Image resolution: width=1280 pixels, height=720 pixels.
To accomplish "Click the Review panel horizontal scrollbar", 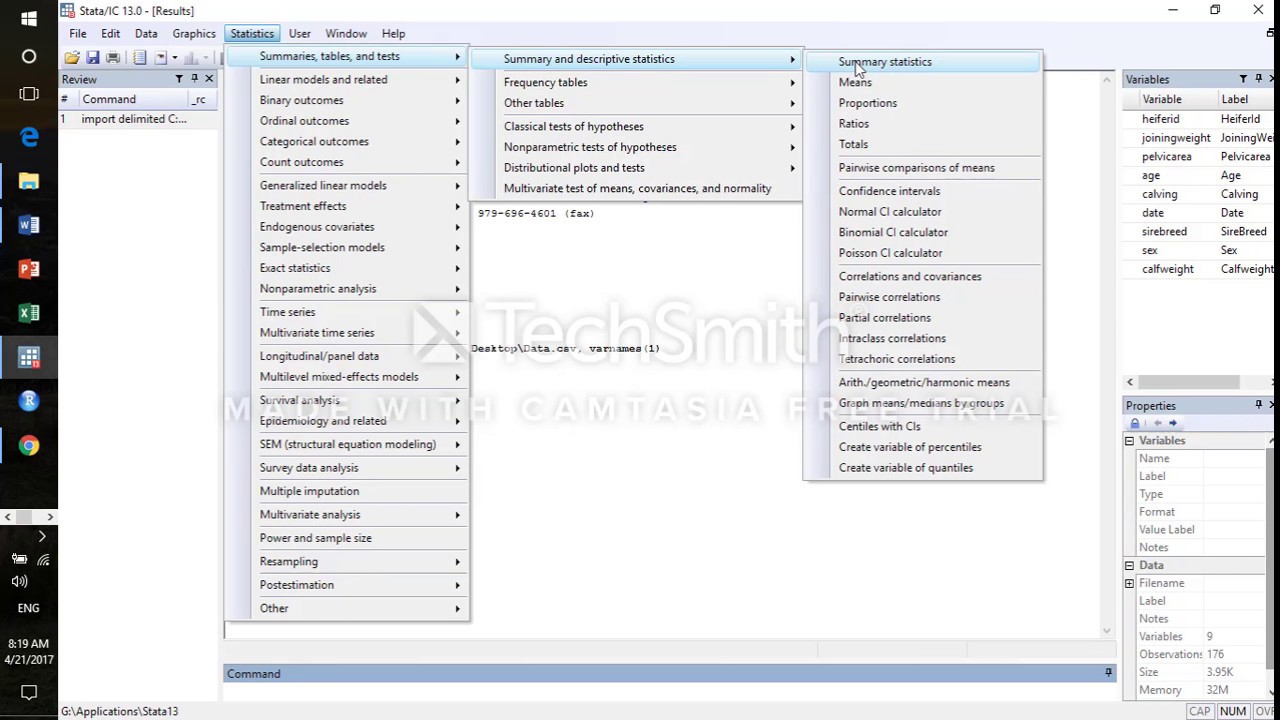I will [x=29, y=517].
